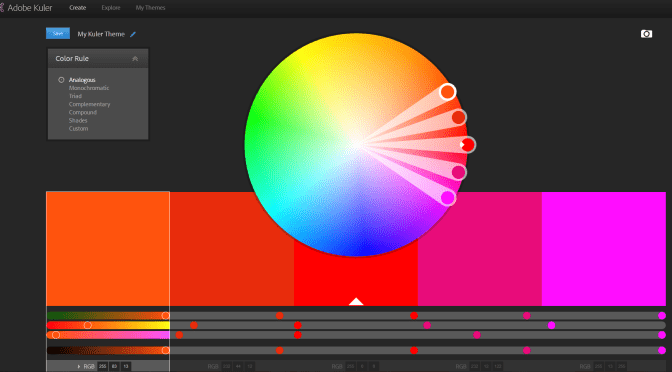Select the red base handle on the color wheel
Image resolution: width=672 pixels, height=372 pixels.
pyautogui.click(x=468, y=145)
